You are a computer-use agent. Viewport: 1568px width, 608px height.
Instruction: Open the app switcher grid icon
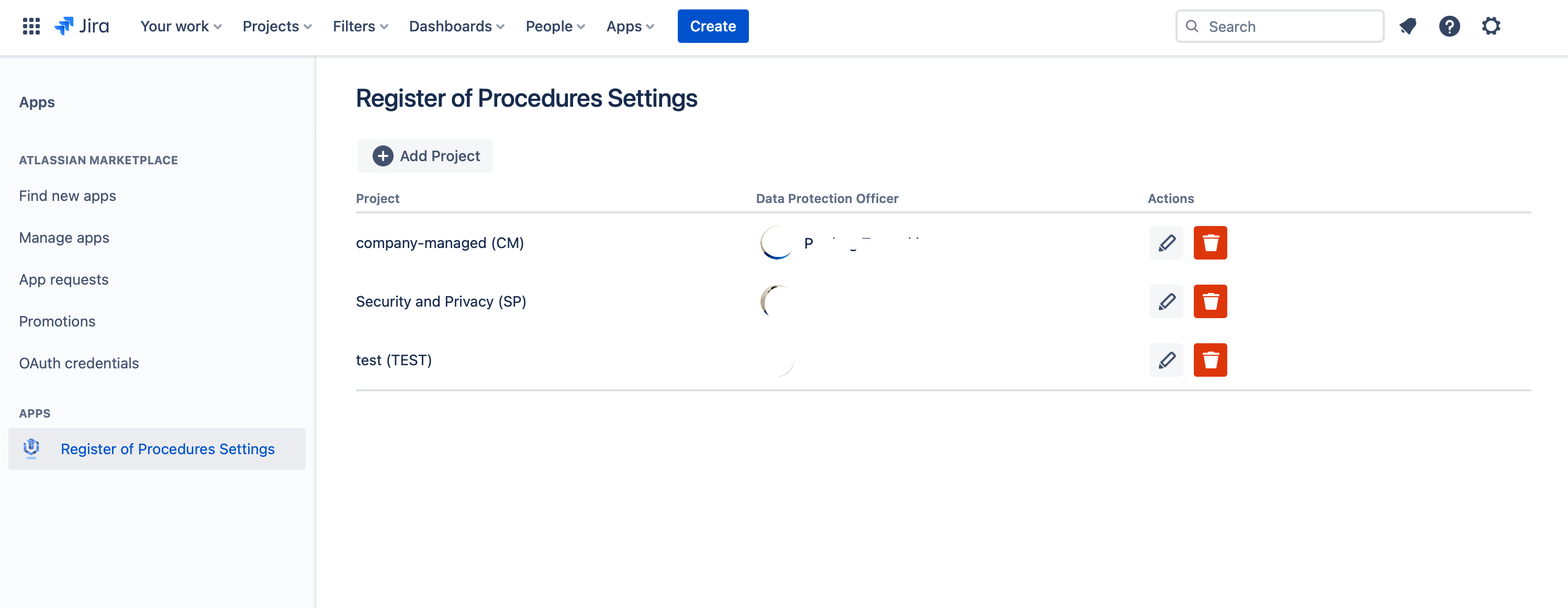[31, 26]
